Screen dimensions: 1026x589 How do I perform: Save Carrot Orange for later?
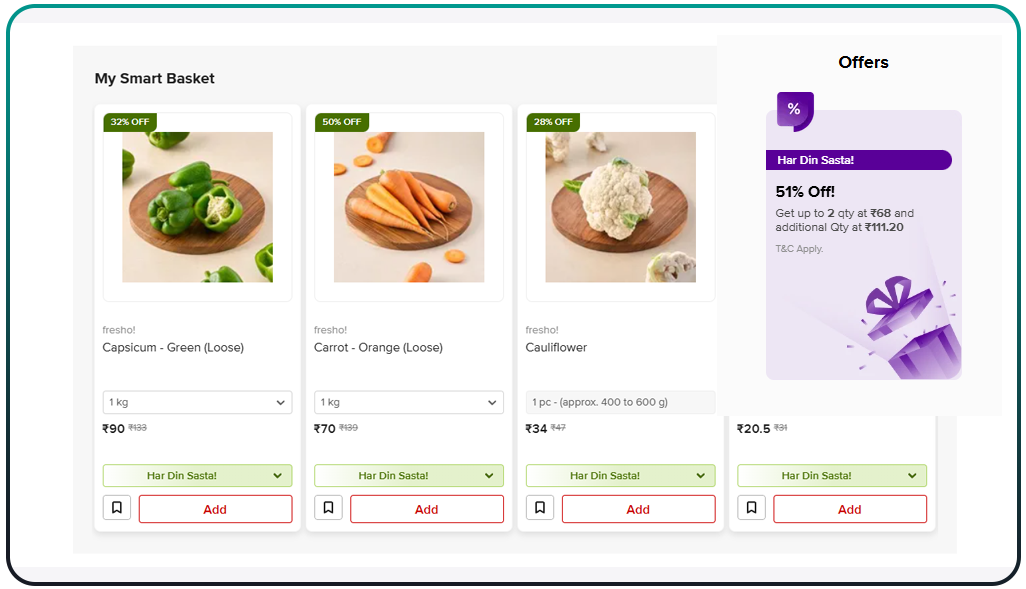click(328, 508)
